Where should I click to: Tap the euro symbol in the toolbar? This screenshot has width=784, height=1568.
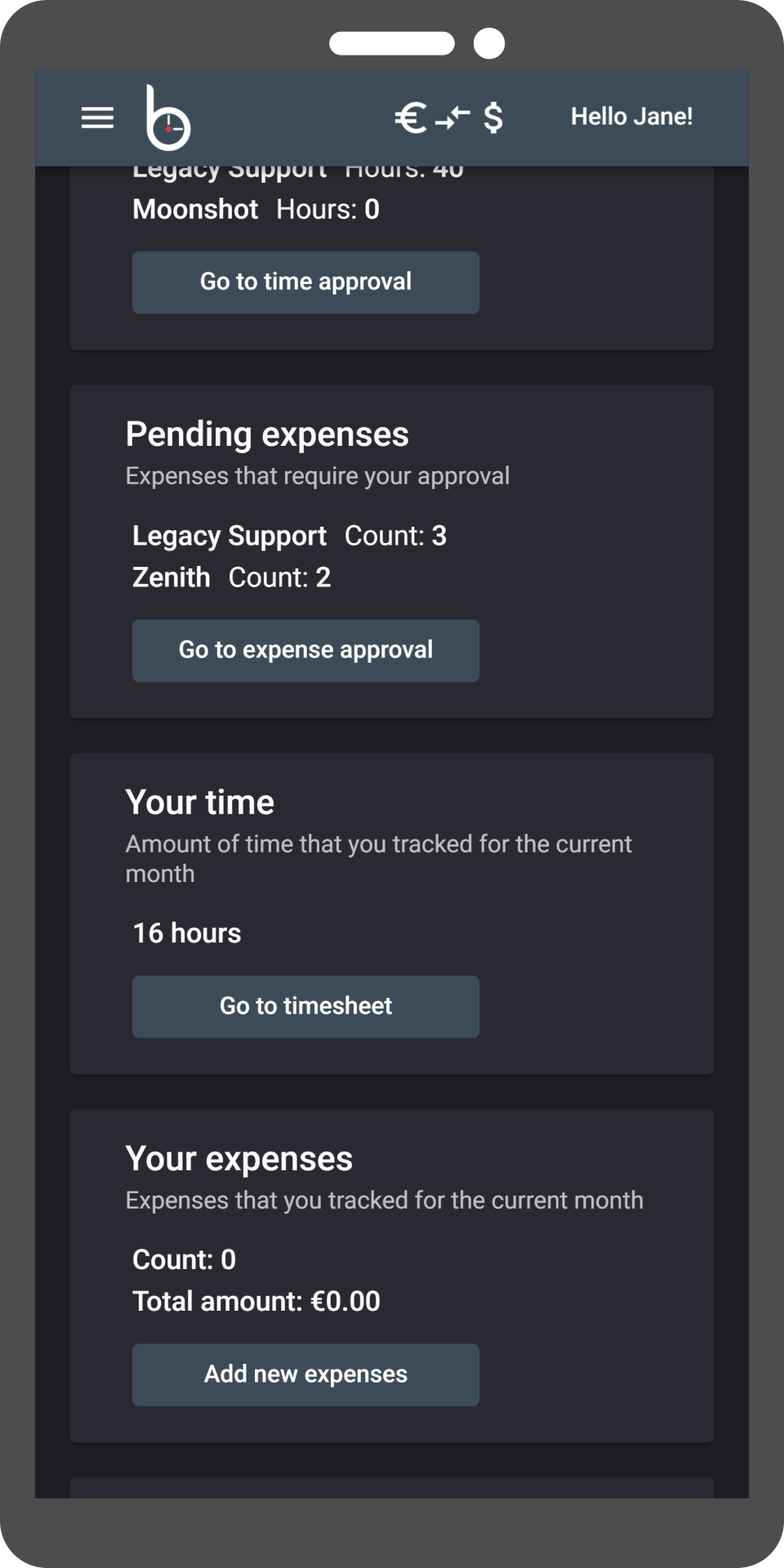tap(411, 117)
